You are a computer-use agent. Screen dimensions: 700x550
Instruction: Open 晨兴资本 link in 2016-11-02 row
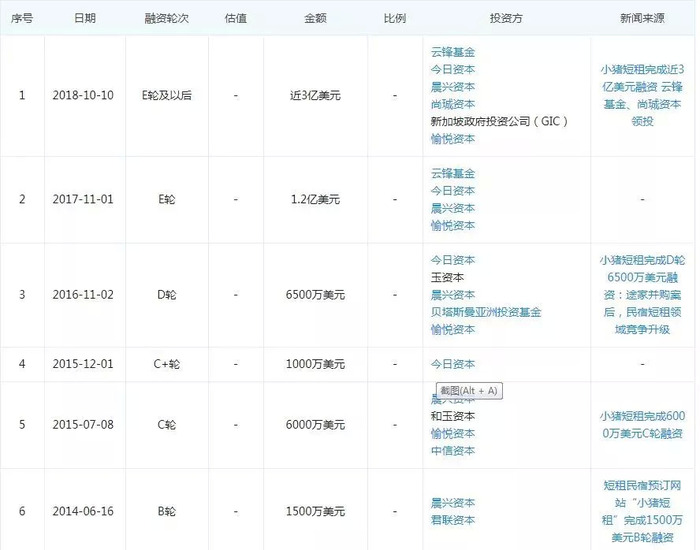[452, 295]
